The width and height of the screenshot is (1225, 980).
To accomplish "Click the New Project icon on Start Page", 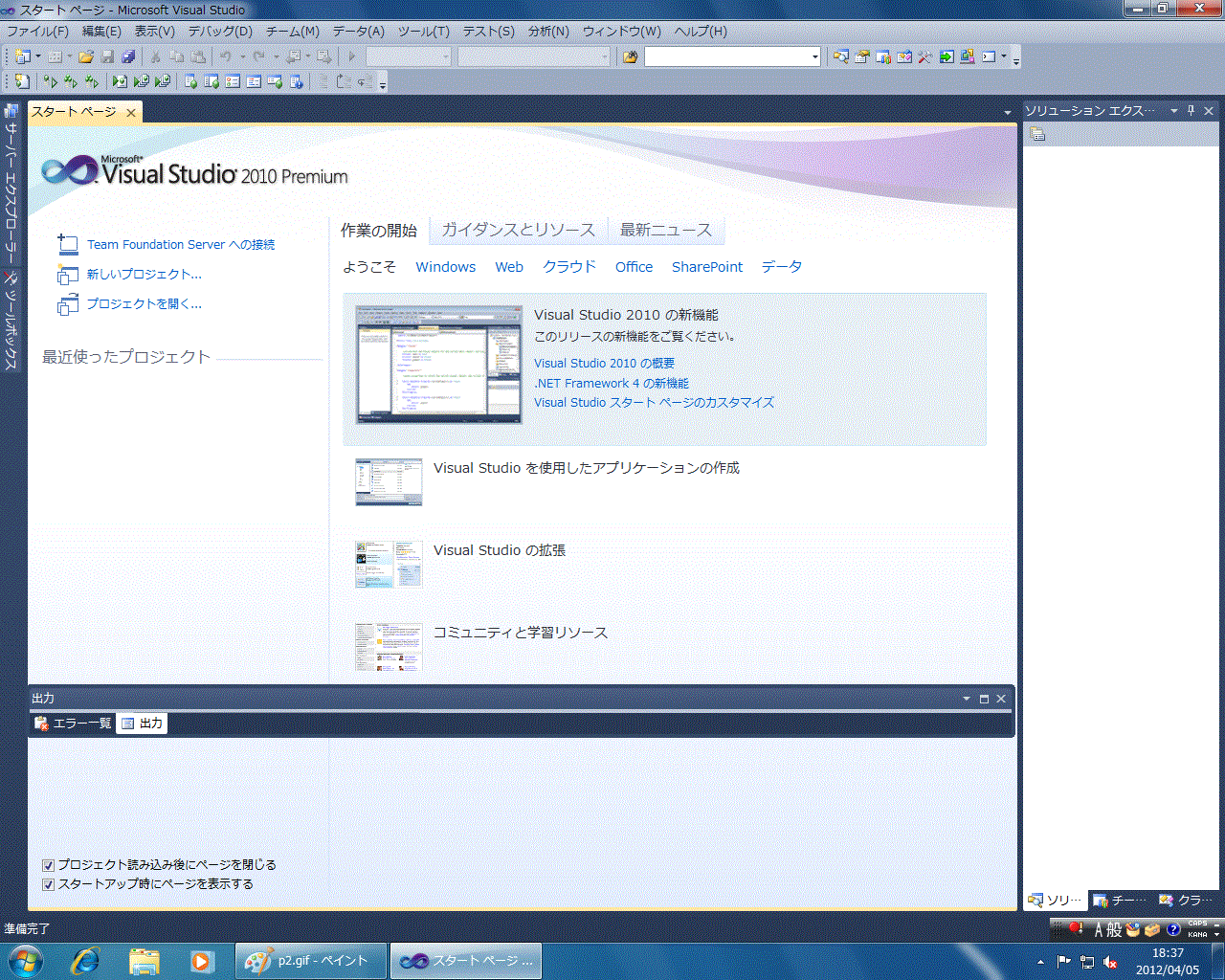I will [x=68, y=275].
